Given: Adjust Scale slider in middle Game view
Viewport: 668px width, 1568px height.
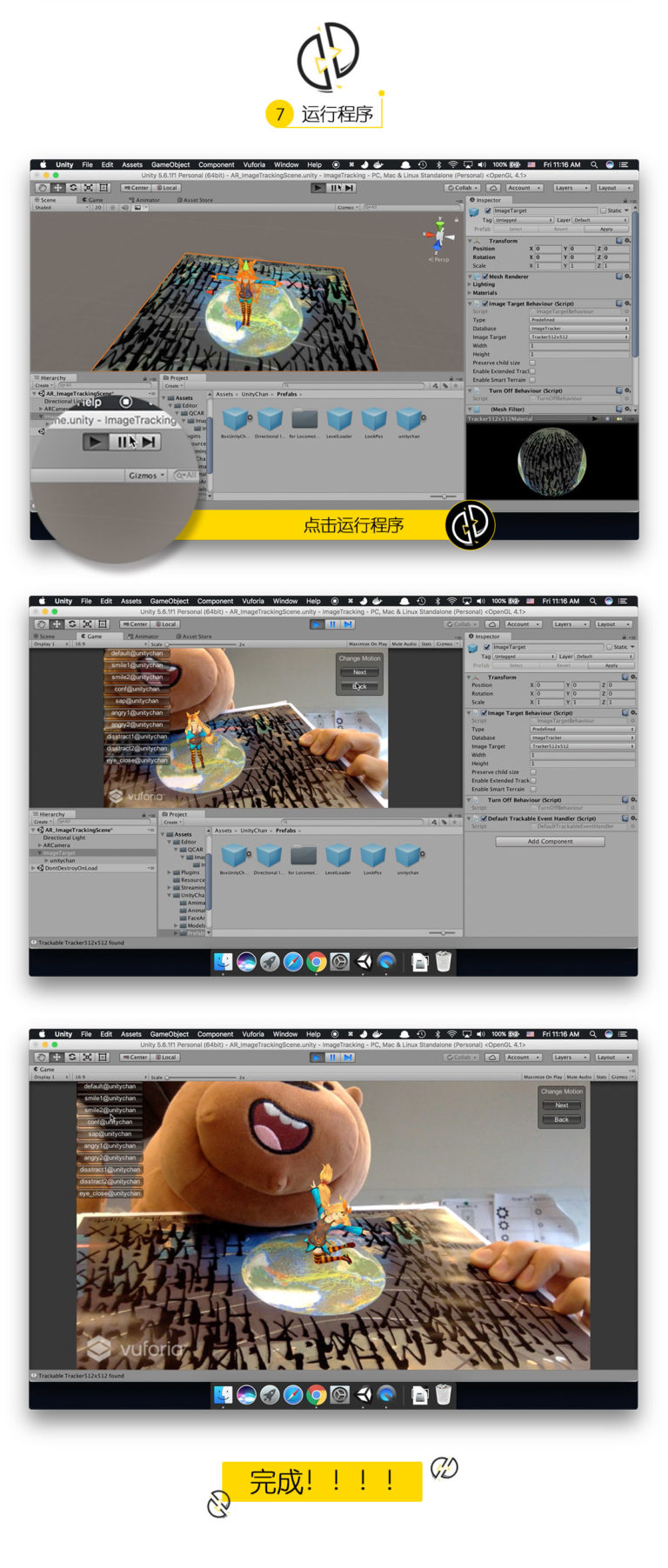Looking at the screenshot, I should point(202,644).
